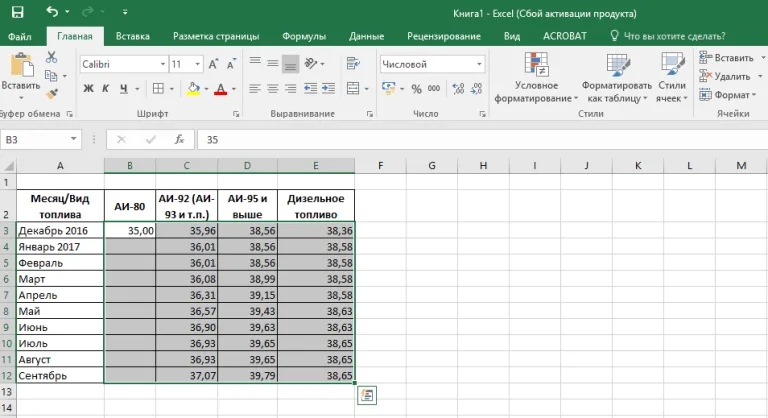The width and height of the screenshot is (768, 418).
Task: Open the Разметка страницы tab
Action: pos(216,36)
